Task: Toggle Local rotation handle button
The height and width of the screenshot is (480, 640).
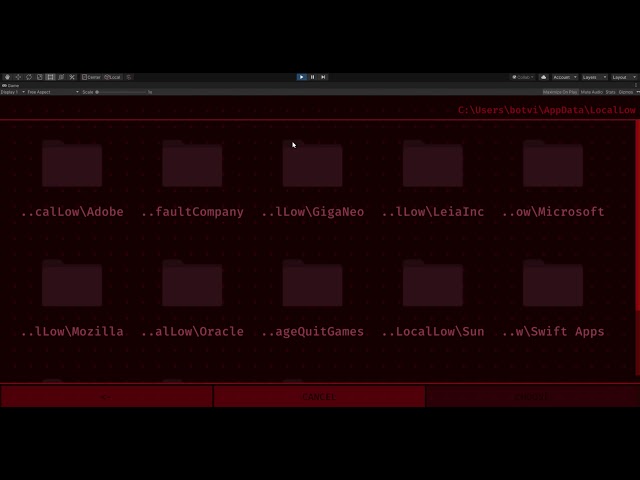Action: (x=113, y=77)
